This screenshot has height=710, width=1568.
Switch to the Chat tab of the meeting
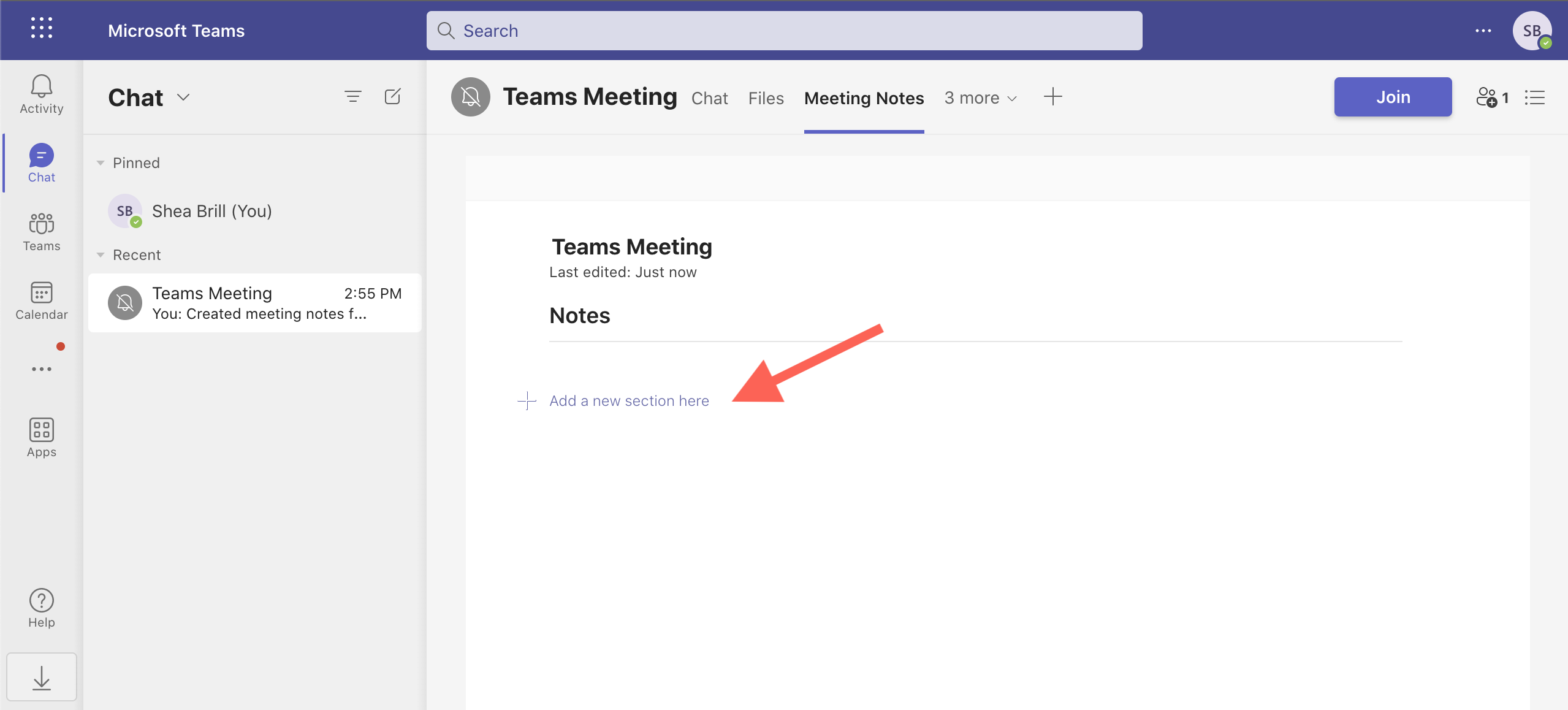[x=709, y=98]
